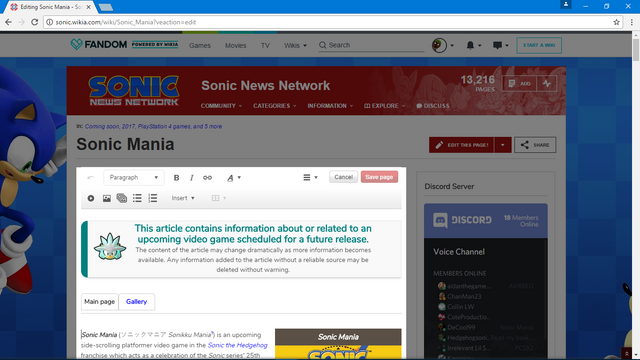640x360 pixels.
Task: Open the table insert menu
Action: (219, 198)
